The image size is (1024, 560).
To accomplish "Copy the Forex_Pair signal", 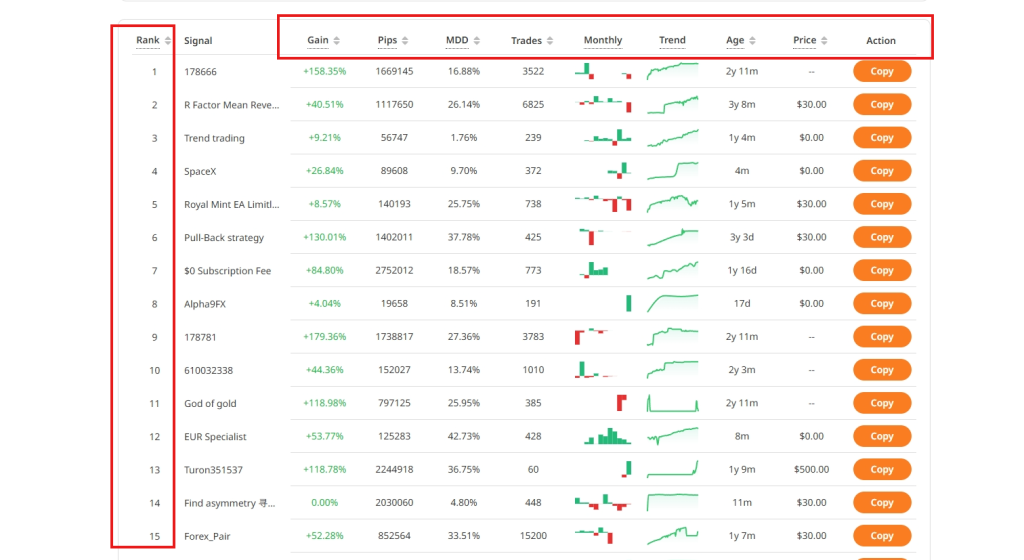I will (x=881, y=536).
